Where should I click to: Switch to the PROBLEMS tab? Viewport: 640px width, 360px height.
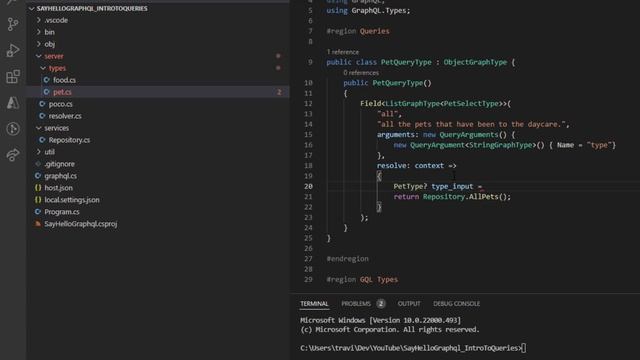pyautogui.click(x=356, y=304)
